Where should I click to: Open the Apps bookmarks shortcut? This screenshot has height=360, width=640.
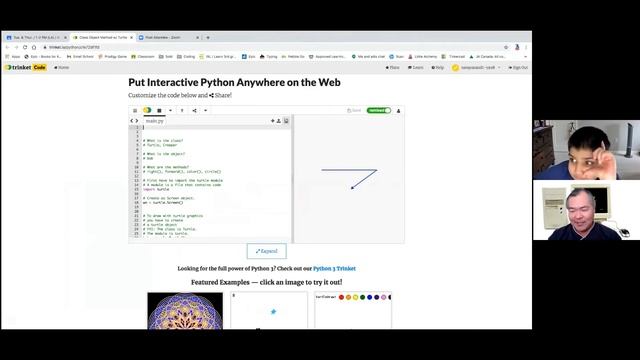[x=13, y=57]
